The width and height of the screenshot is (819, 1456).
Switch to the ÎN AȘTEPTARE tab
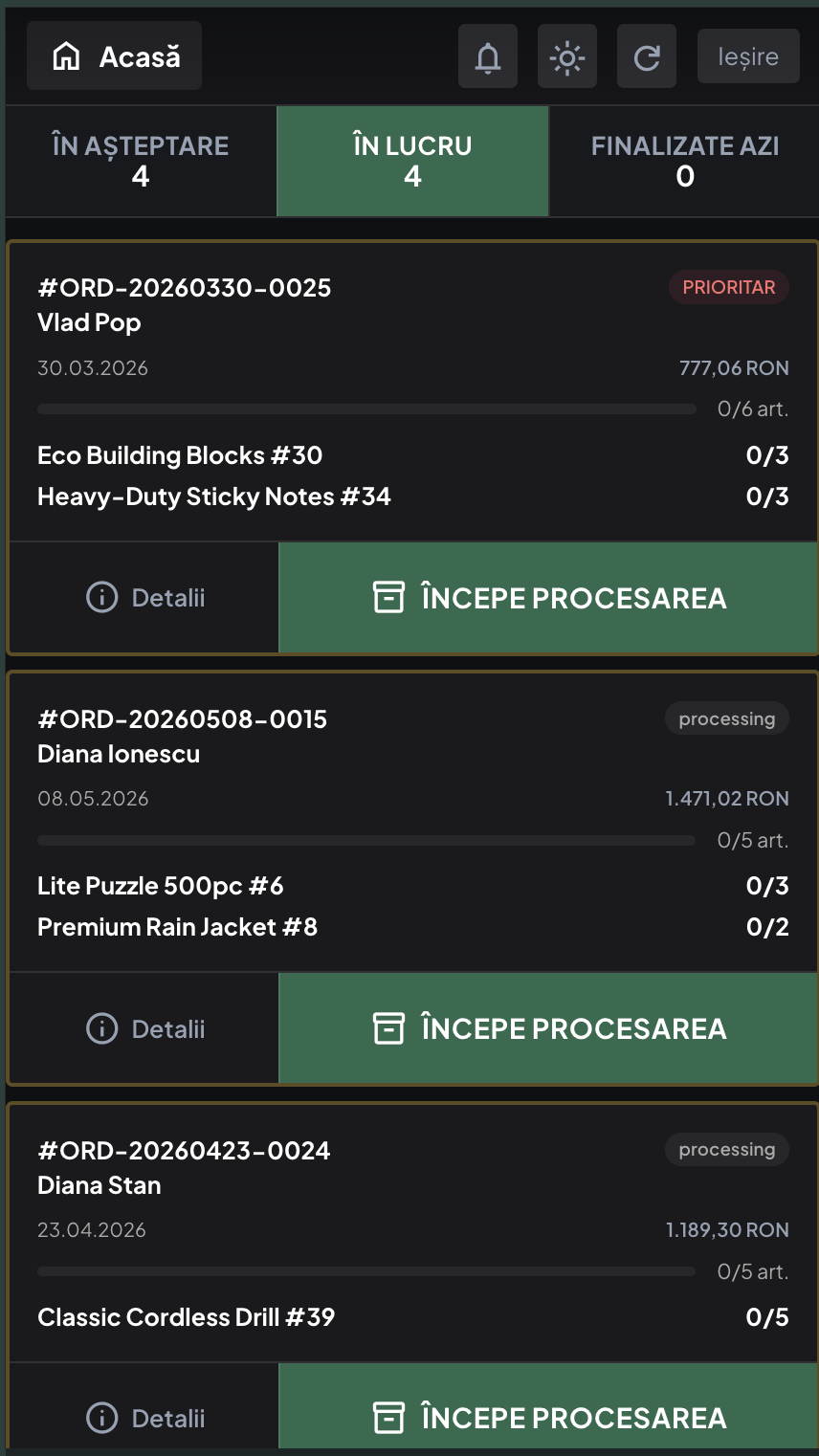[x=141, y=161]
